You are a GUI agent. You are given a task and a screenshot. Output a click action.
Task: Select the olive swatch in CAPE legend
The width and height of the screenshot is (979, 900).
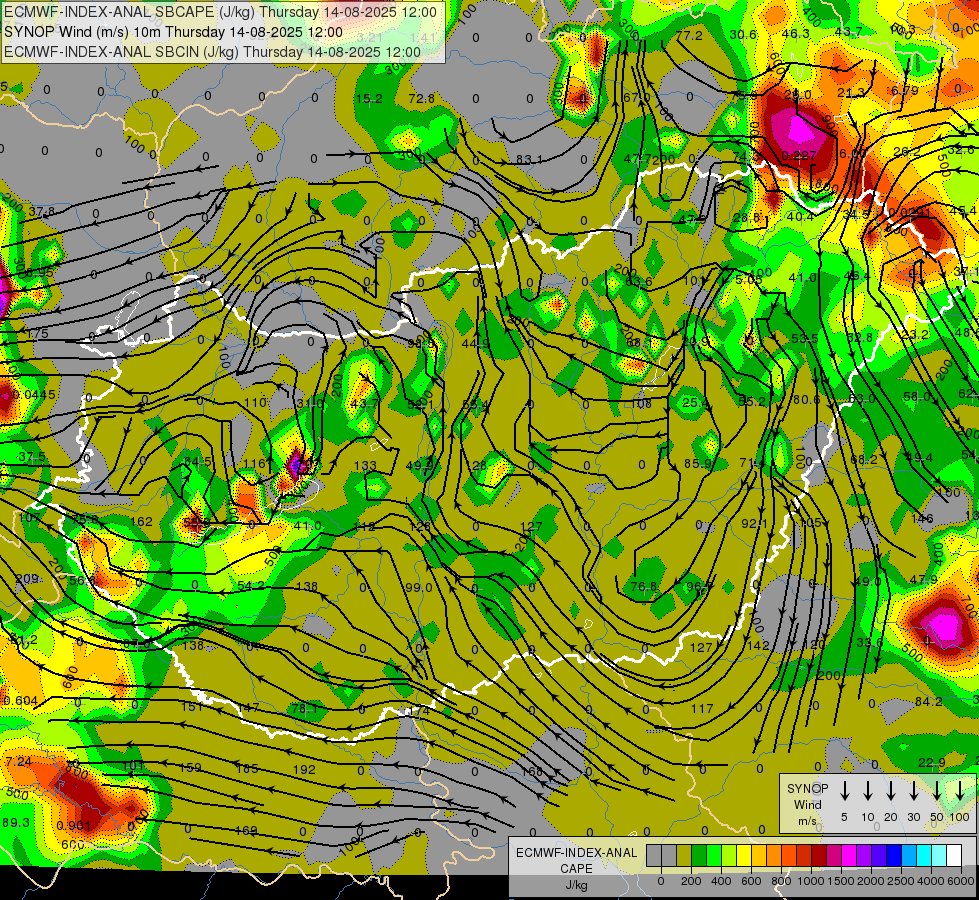tap(684, 855)
